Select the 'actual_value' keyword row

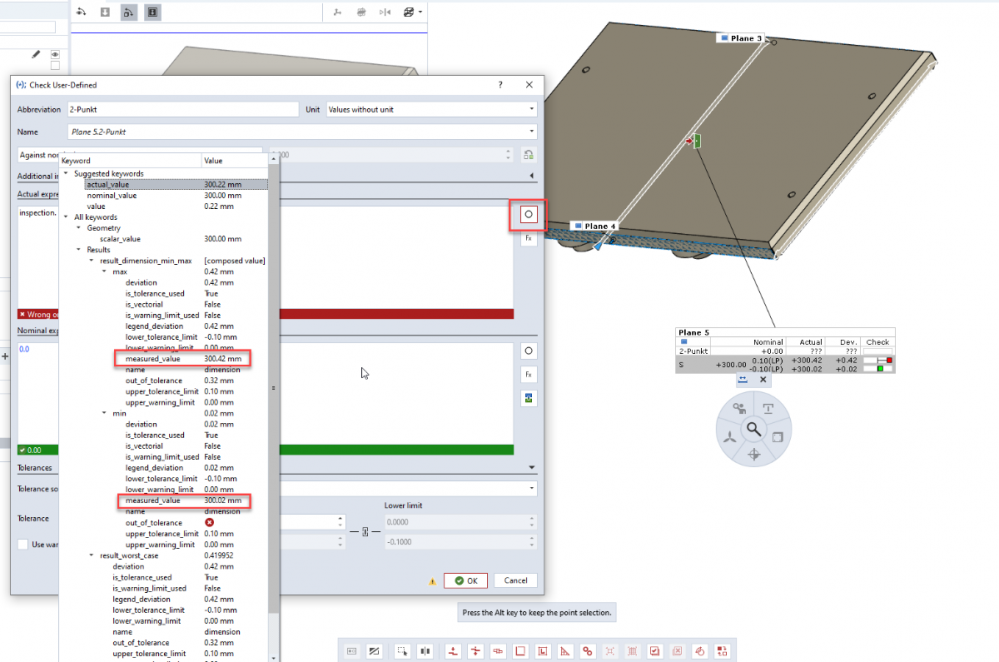[107, 184]
